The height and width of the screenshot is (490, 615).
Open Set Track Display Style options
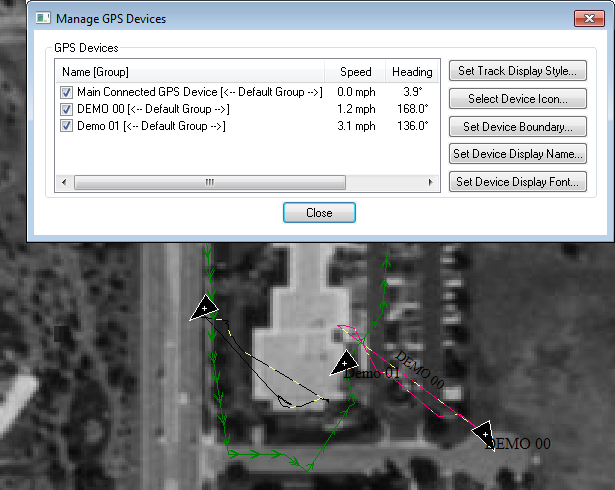click(518, 72)
